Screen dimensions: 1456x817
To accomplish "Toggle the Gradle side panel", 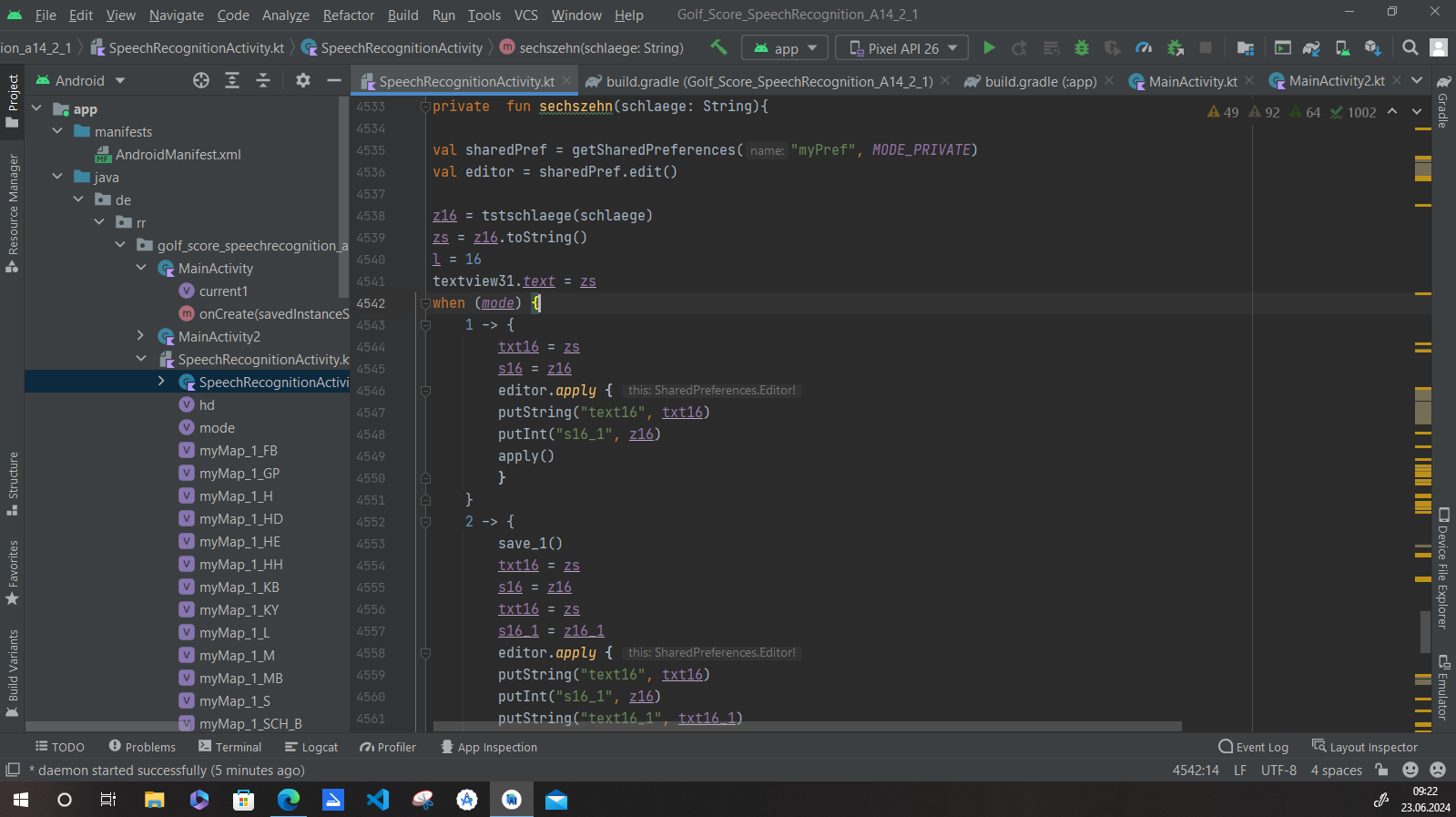I will click(x=1443, y=102).
